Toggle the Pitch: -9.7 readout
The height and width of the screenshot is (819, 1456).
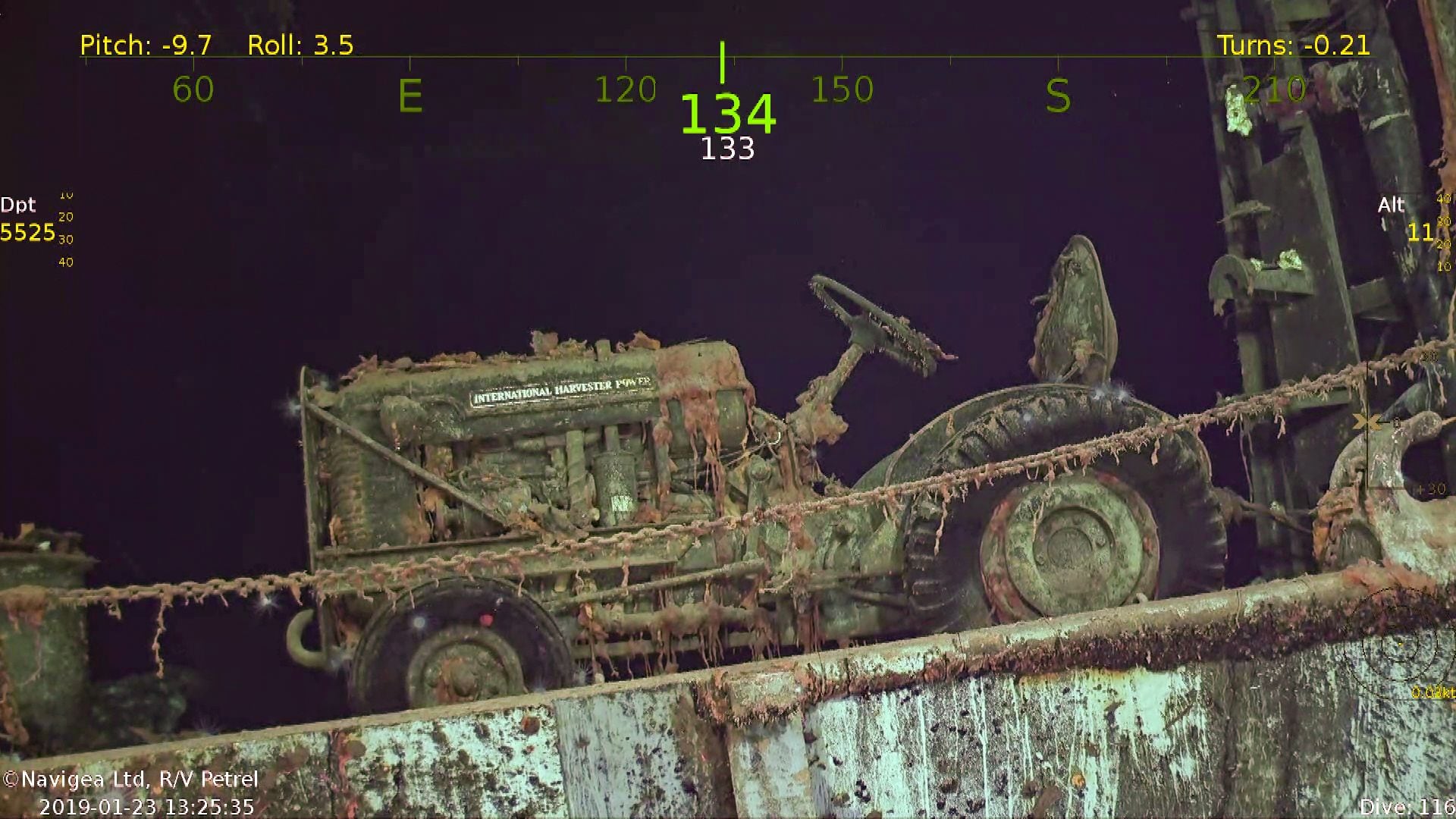[x=144, y=45]
